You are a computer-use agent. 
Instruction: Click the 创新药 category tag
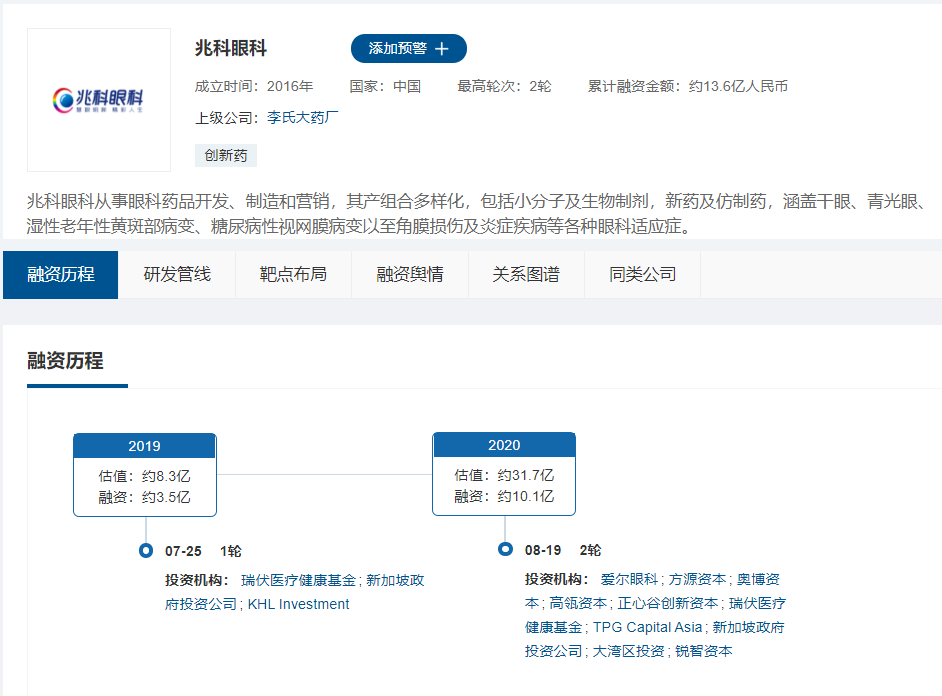click(x=226, y=155)
